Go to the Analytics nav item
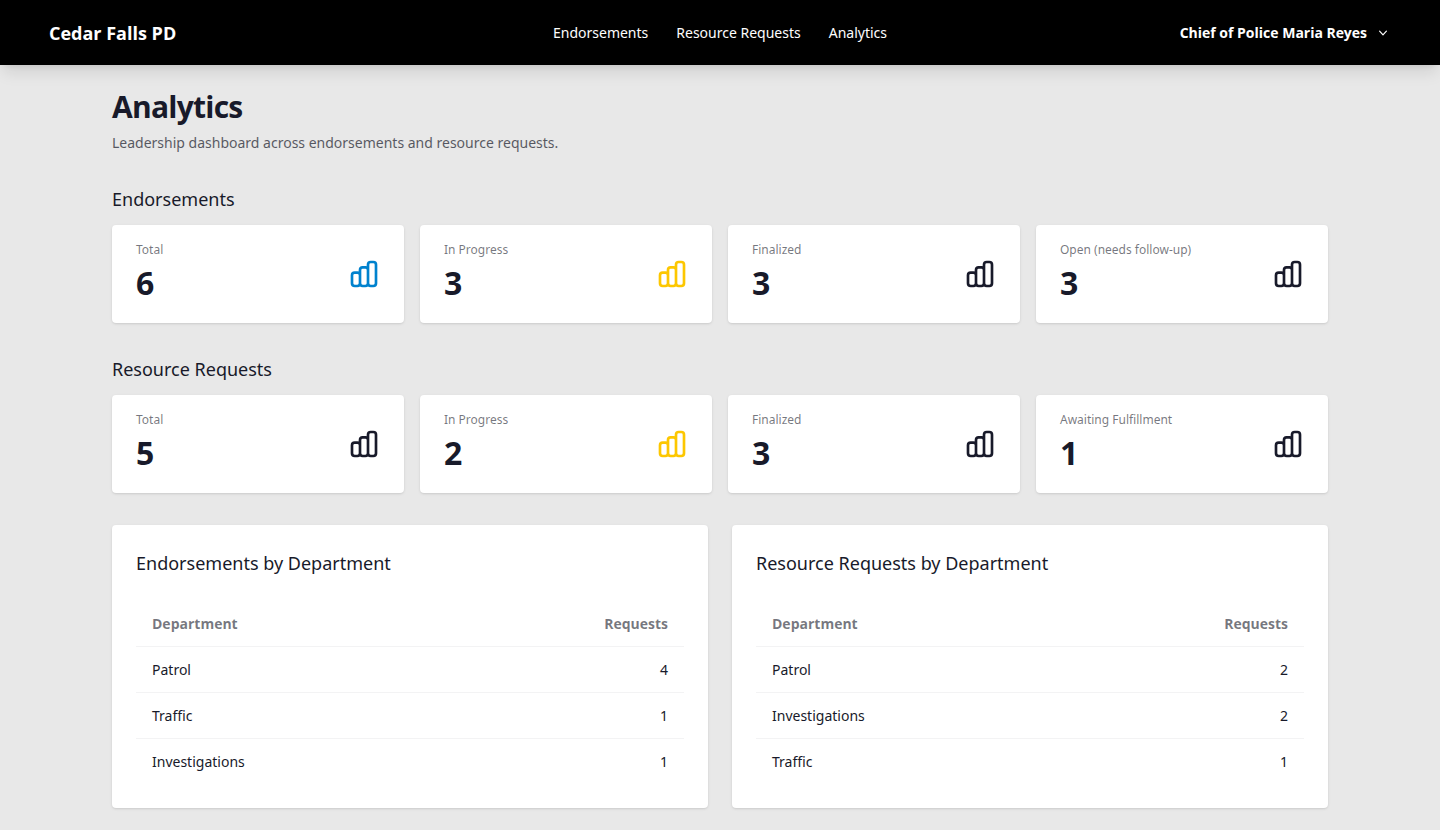 click(x=857, y=33)
